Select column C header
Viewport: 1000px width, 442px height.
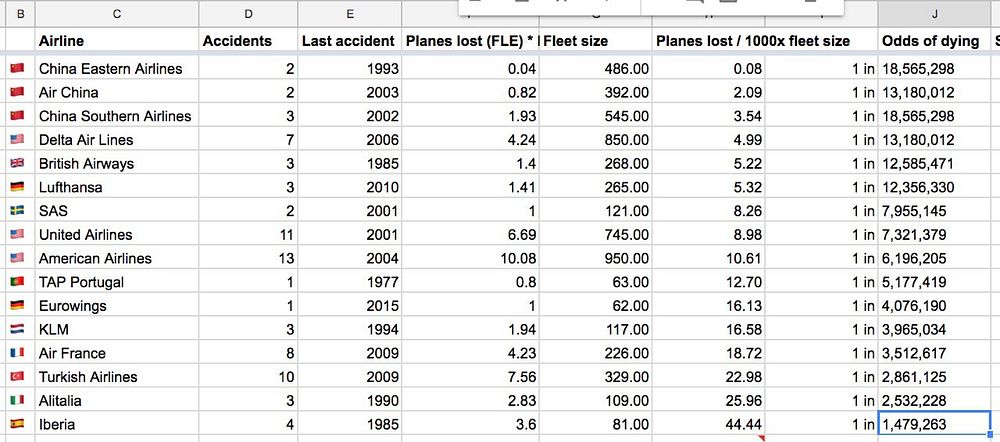[116, 13]
